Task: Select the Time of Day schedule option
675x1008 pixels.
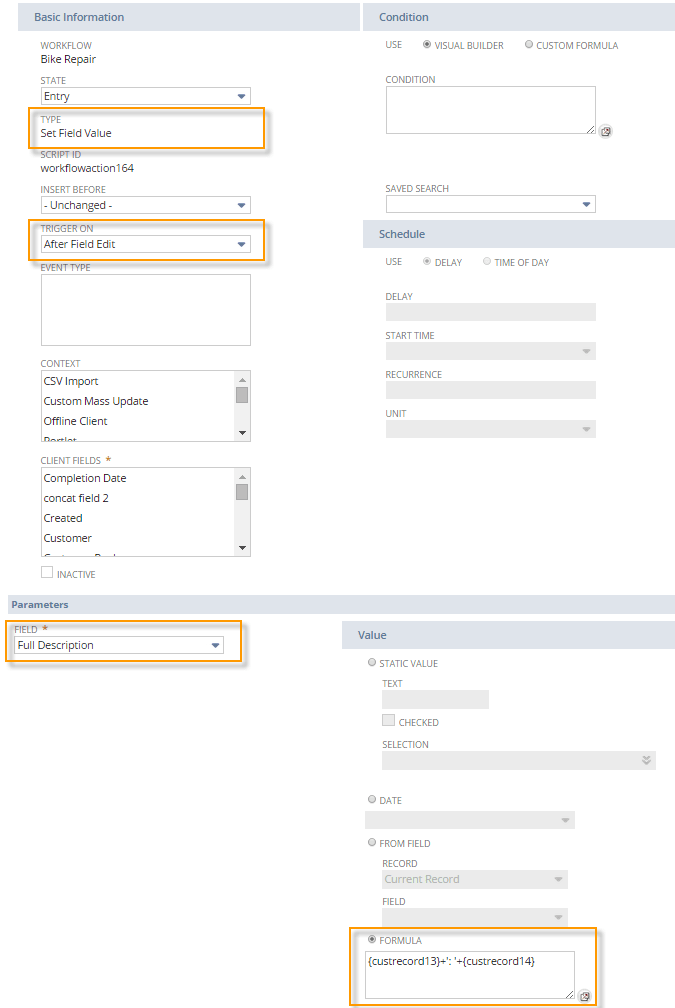Action: coord(487,261)
